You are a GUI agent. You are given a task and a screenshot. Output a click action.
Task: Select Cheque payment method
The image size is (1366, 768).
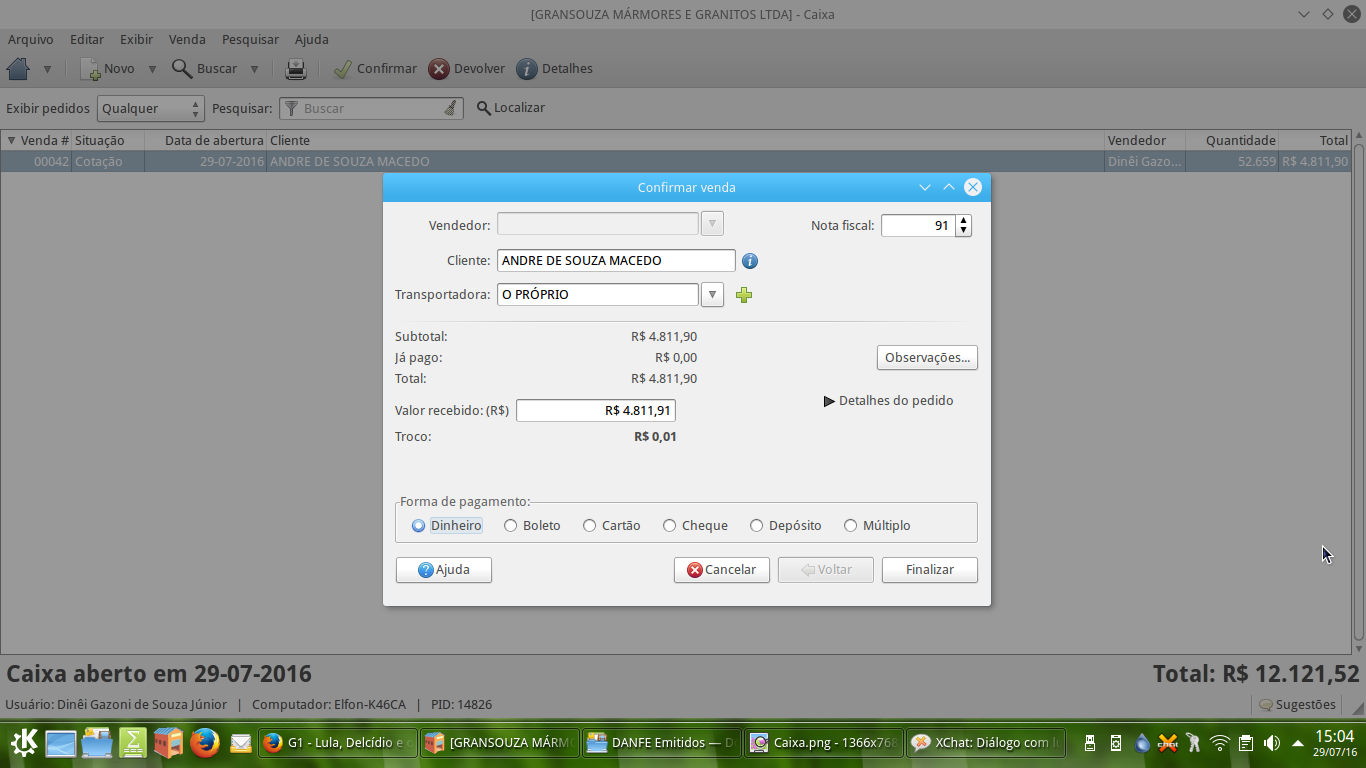[695, 525]
